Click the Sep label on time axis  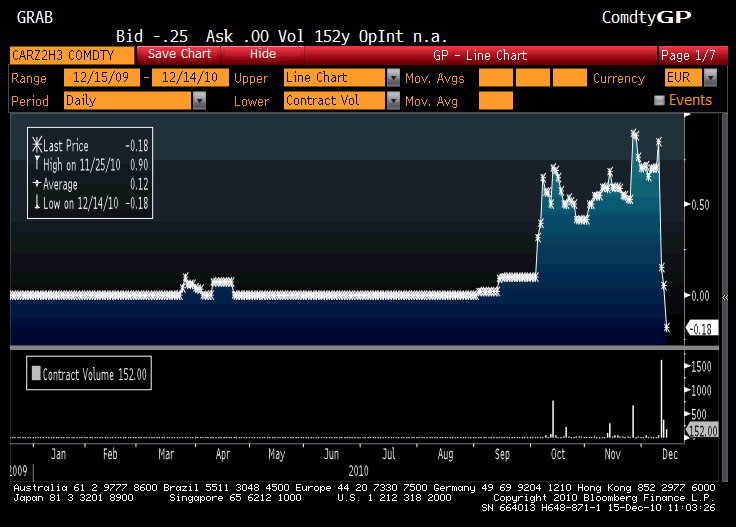pyautogui.click(x=502, y=454)
